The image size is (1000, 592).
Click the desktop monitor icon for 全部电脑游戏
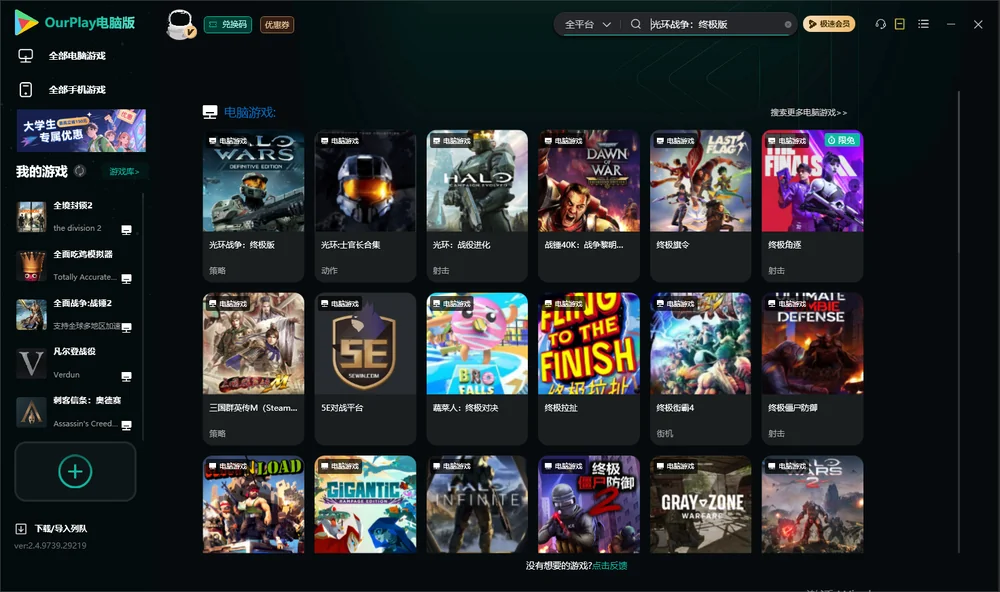26,56
